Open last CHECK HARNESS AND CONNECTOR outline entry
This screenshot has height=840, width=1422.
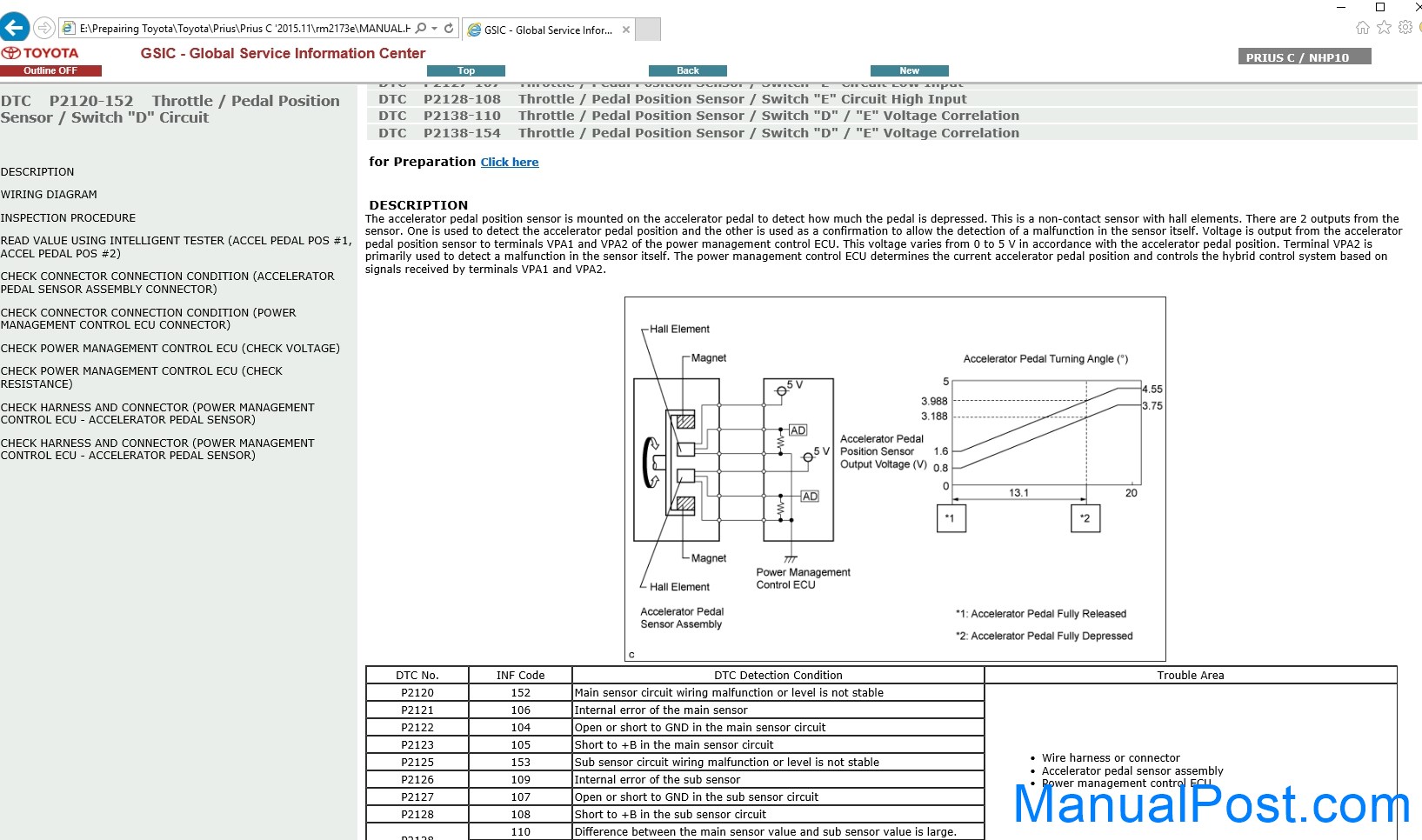click(x=157, y=449)
